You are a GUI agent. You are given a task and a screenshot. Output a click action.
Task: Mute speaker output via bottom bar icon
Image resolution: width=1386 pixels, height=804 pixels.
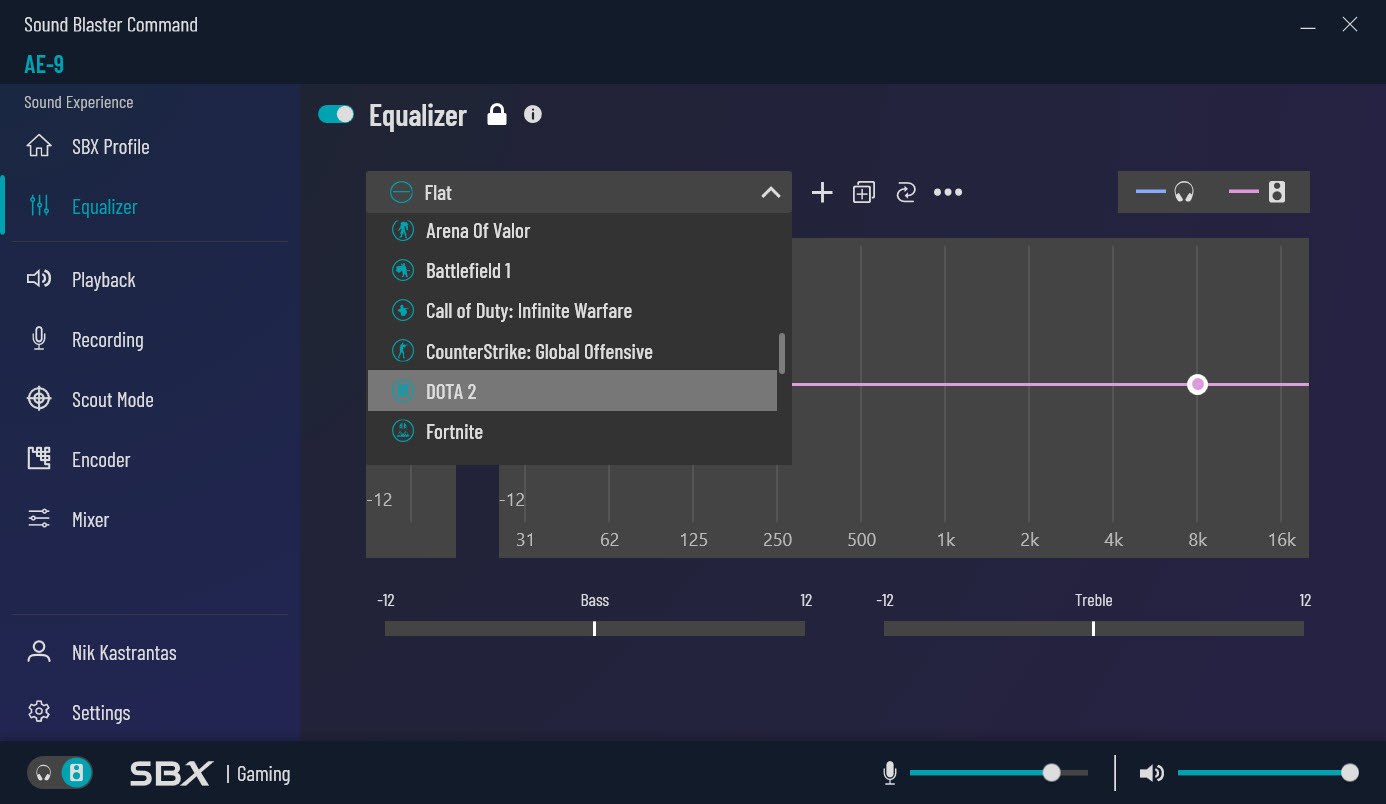click(1152, 773)
